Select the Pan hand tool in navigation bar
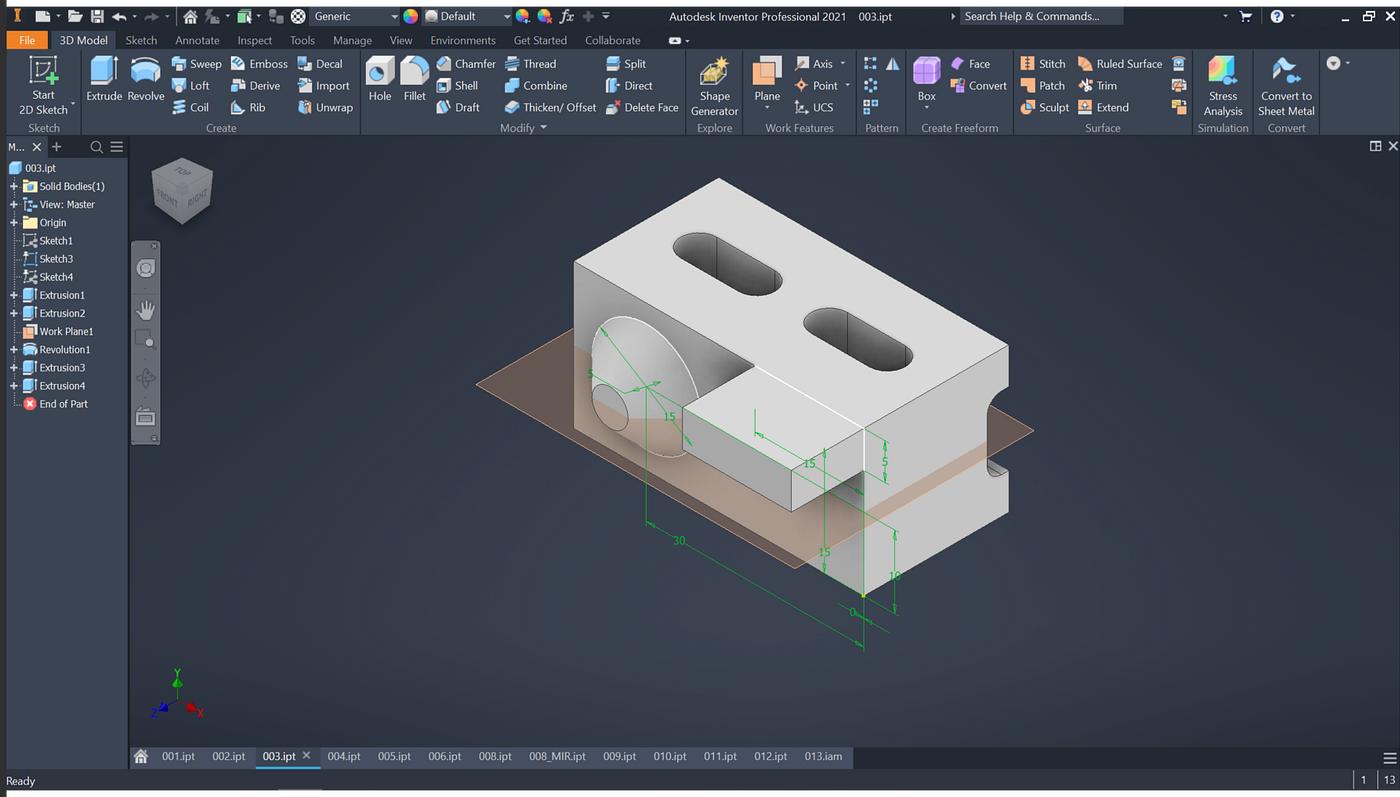1400x797 pixels. click(146, 310)
